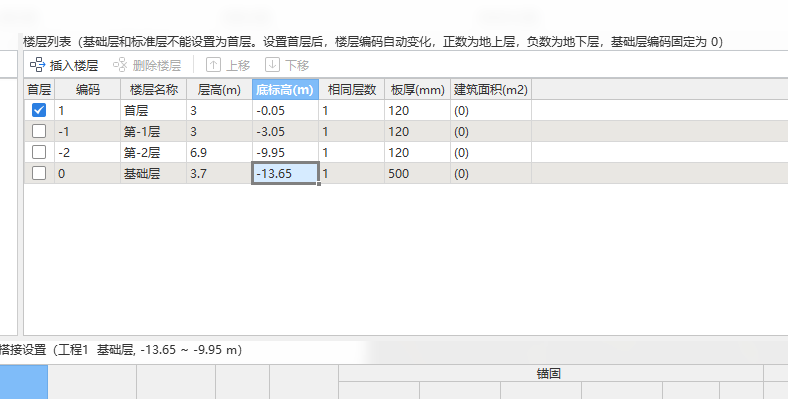
Task: Click floor height 6.9 cell
Action: coord(219,153)
